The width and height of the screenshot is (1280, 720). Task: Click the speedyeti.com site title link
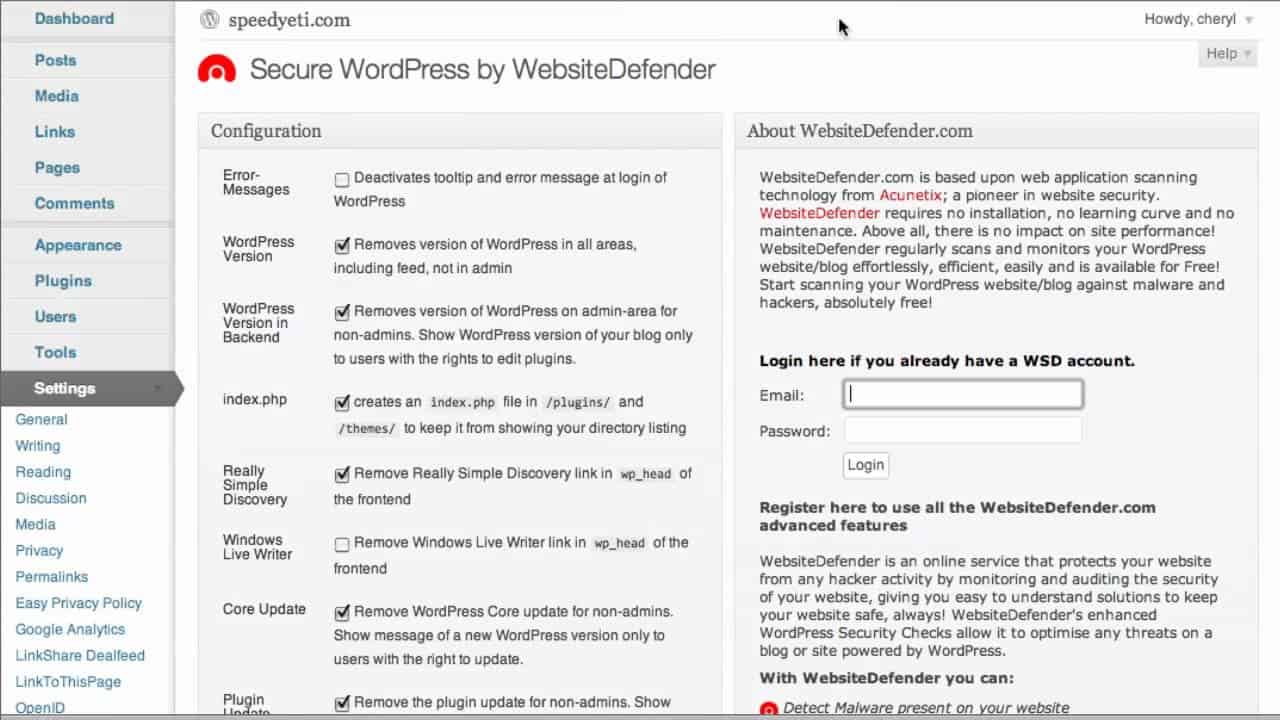point(289,20)
